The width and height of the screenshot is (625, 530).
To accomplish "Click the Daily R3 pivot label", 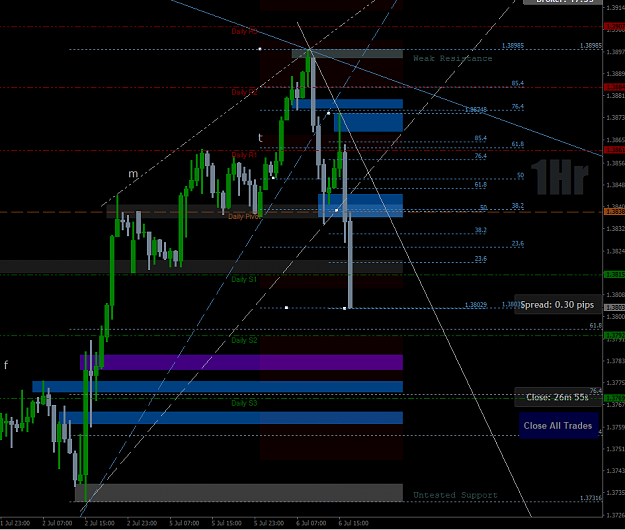I will tap(244, 31).
